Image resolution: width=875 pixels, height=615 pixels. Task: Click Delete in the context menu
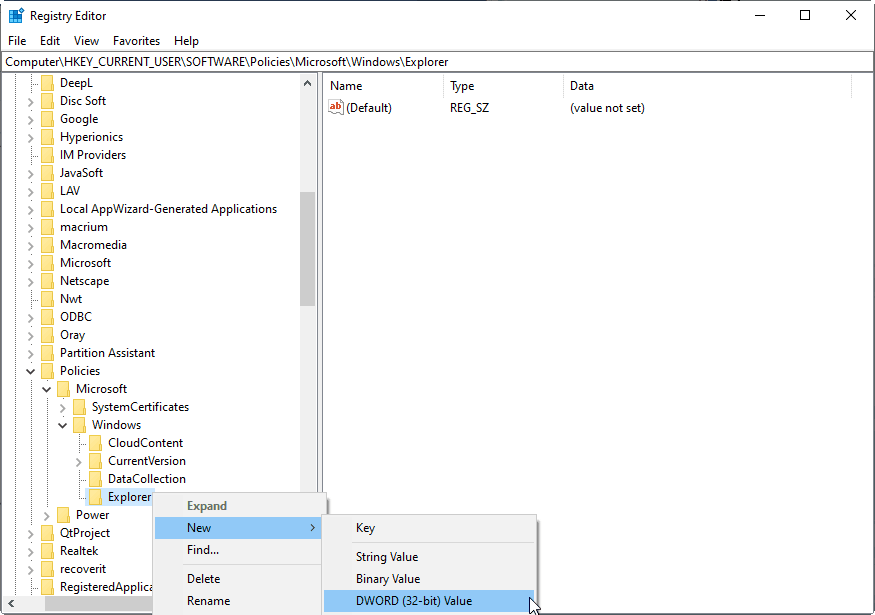coord(238,579)
